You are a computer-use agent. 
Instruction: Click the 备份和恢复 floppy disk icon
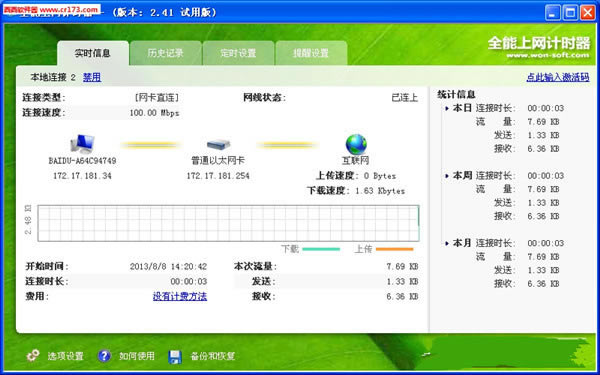175,356
